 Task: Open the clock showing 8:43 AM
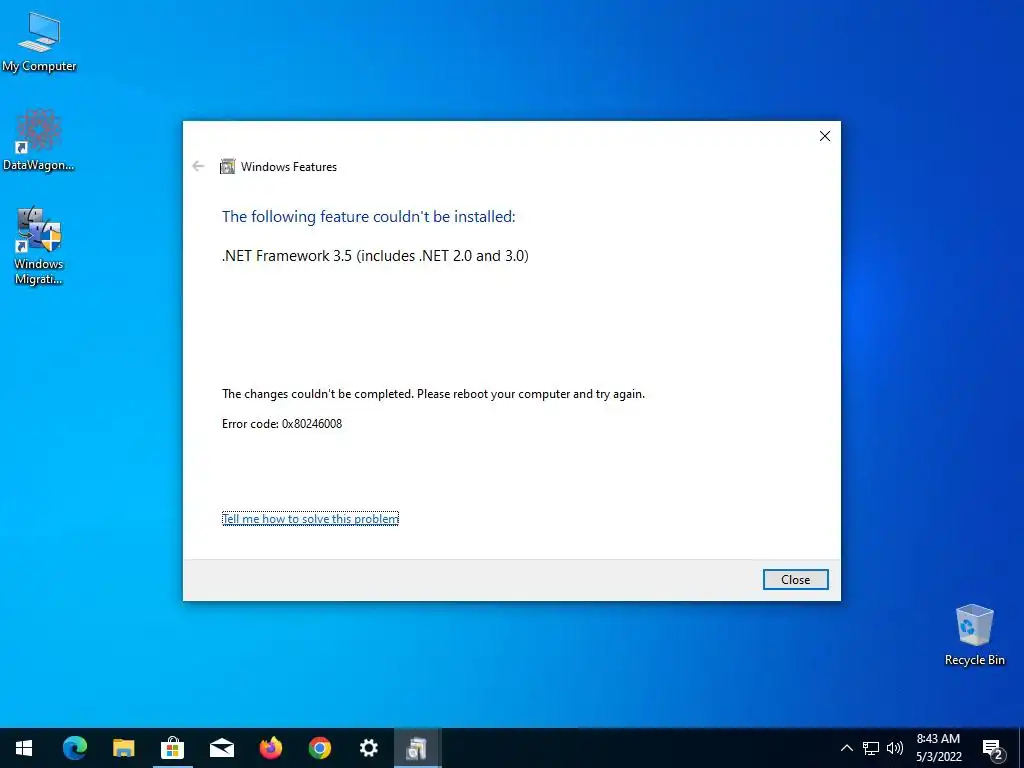pyautogui.click(x=938, y=748)
